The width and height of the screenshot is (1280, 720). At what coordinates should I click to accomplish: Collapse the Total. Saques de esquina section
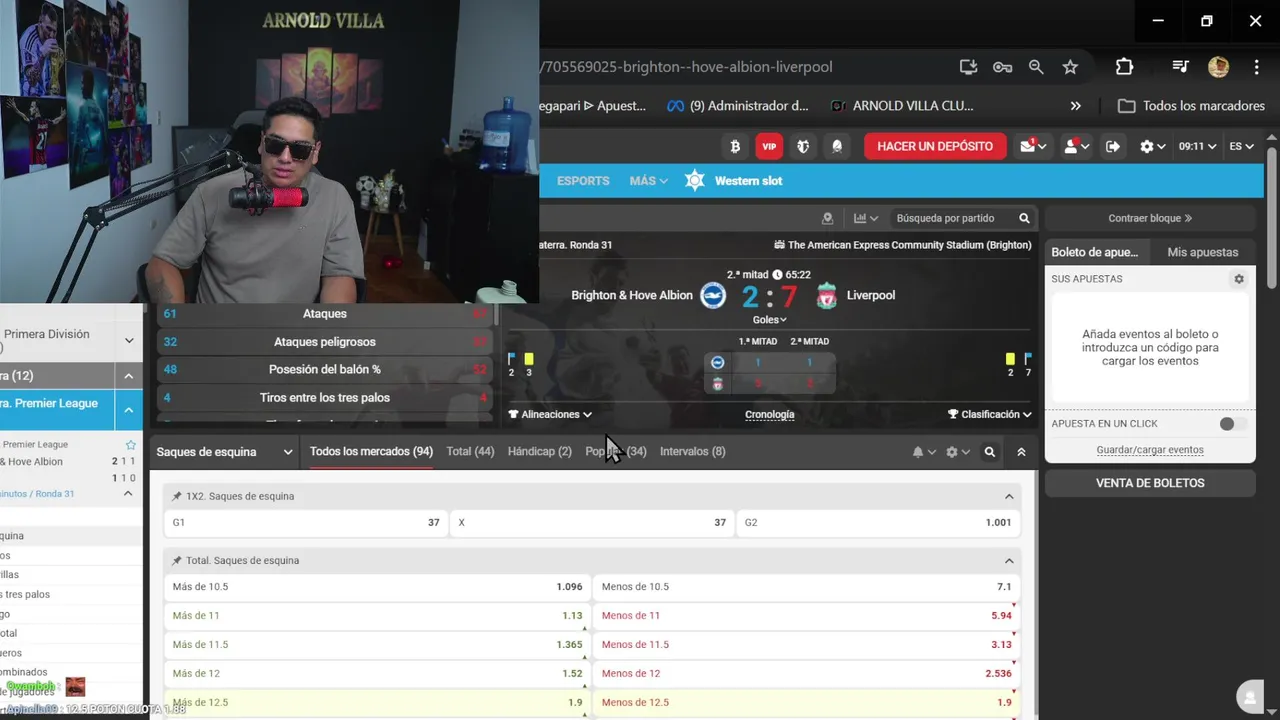[1009, 561]
